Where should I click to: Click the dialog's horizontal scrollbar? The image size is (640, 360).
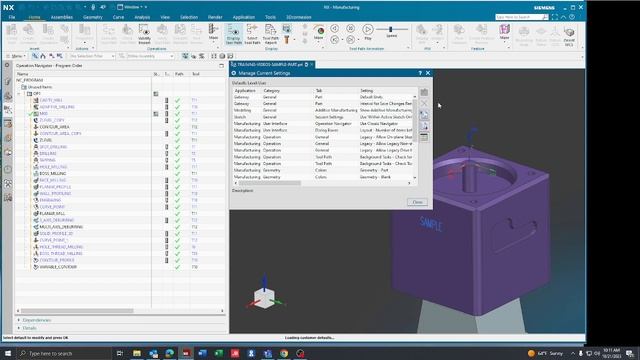click(x=269, y=183)
